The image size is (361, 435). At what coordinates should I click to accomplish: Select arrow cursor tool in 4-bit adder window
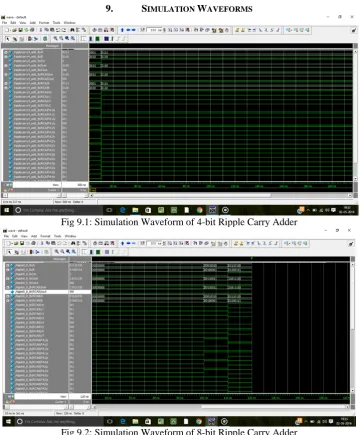click(x=7, y=39)
